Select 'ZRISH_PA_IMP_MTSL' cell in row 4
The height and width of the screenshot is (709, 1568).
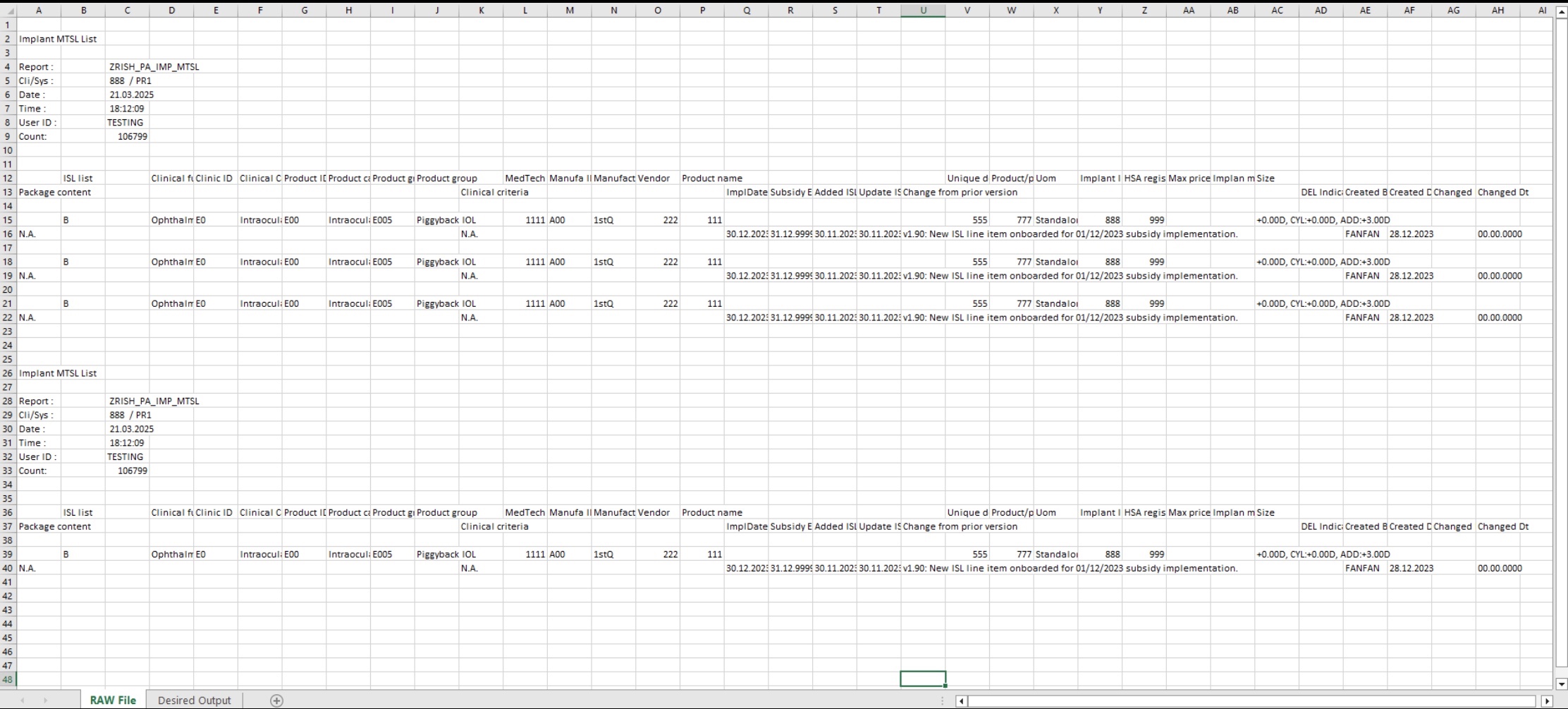pyautogui.click(x=154, y=67)
